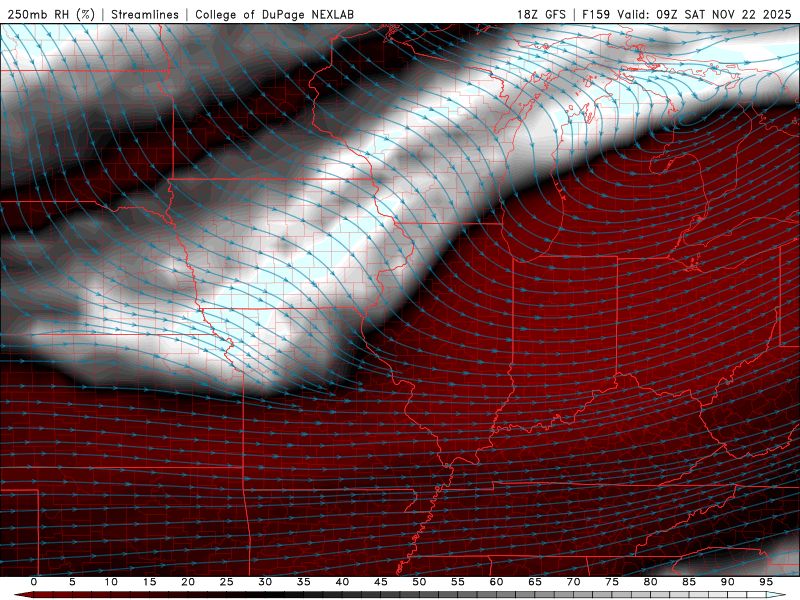Click the "F159" forecast hour text
This screenshot has height=600, width=800.
(596, 14)
